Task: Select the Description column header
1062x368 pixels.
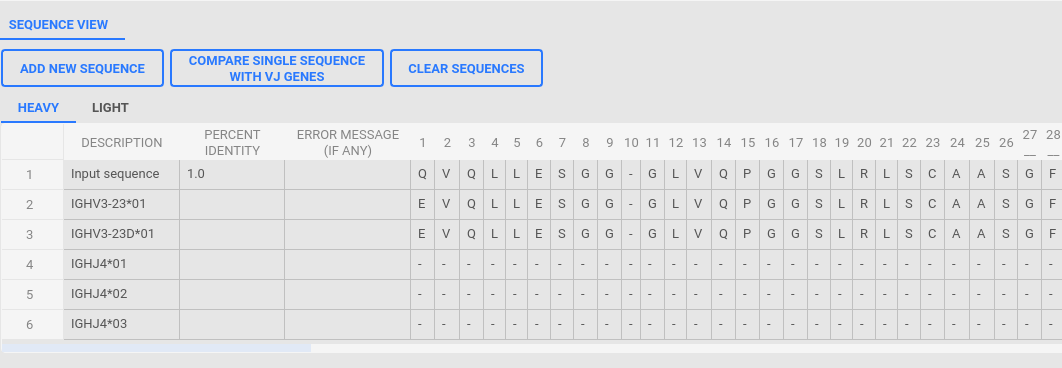Action: point(122,142)
